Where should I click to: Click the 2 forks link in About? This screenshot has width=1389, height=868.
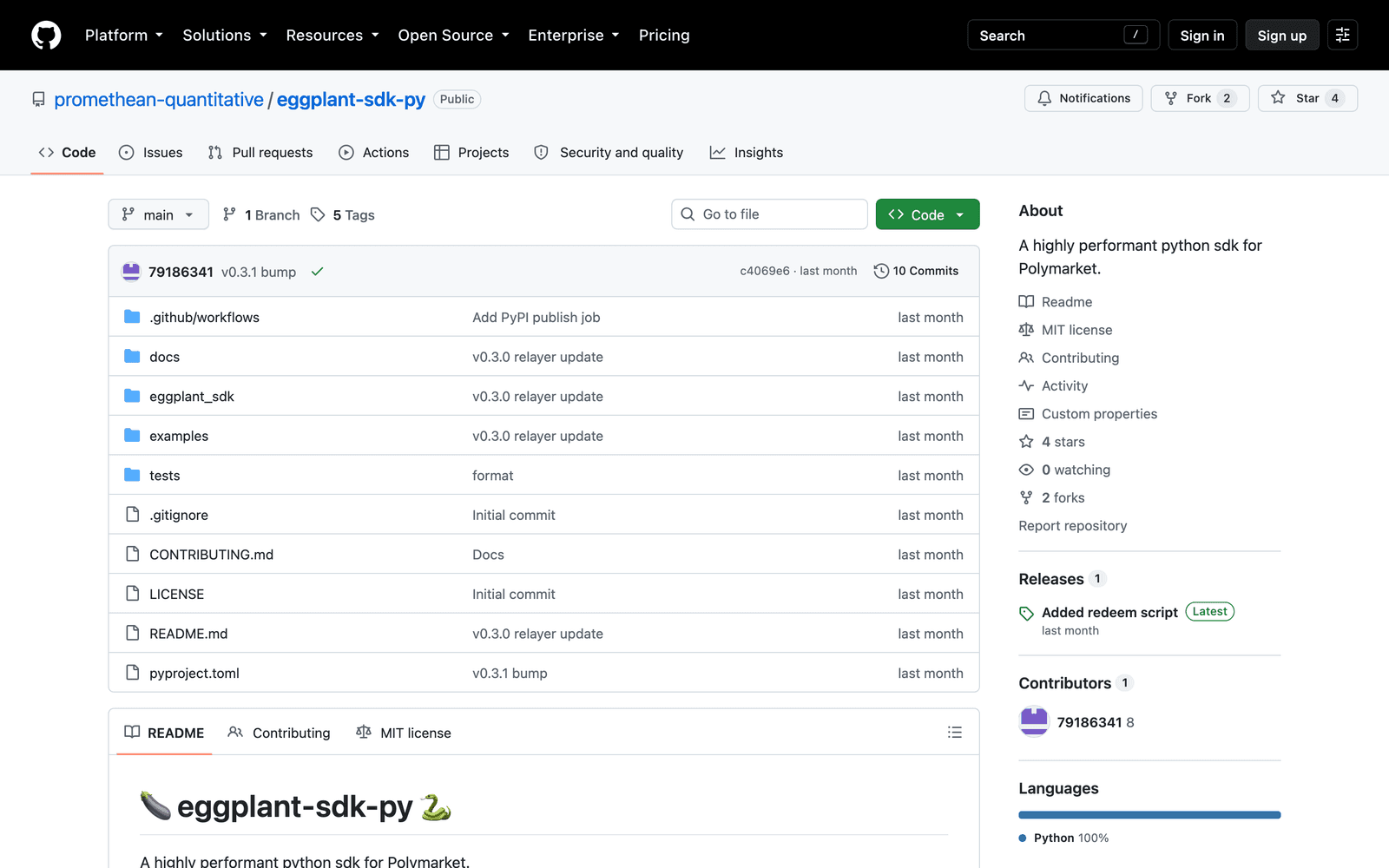click(1063, 498)
